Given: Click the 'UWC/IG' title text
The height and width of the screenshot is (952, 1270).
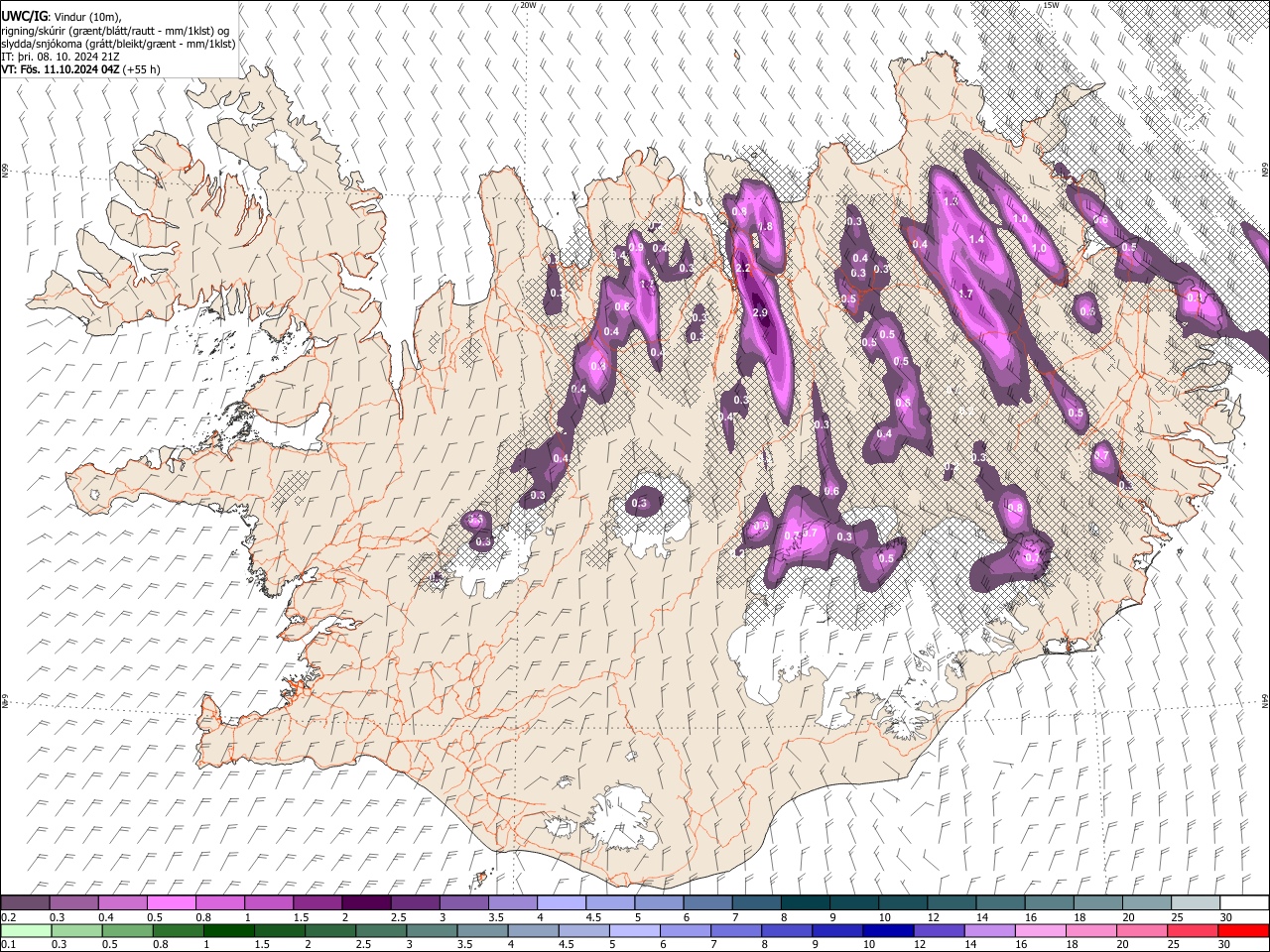Looking at the screenshot, I should (24, 16).
